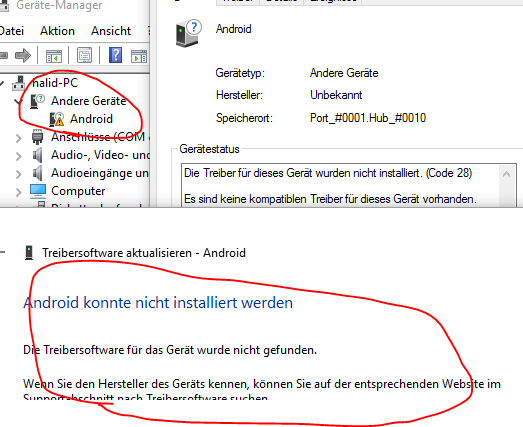Viewport: 523px width, 427px height.
Task: Click the Android warning device icon
Action: point(57,119)
